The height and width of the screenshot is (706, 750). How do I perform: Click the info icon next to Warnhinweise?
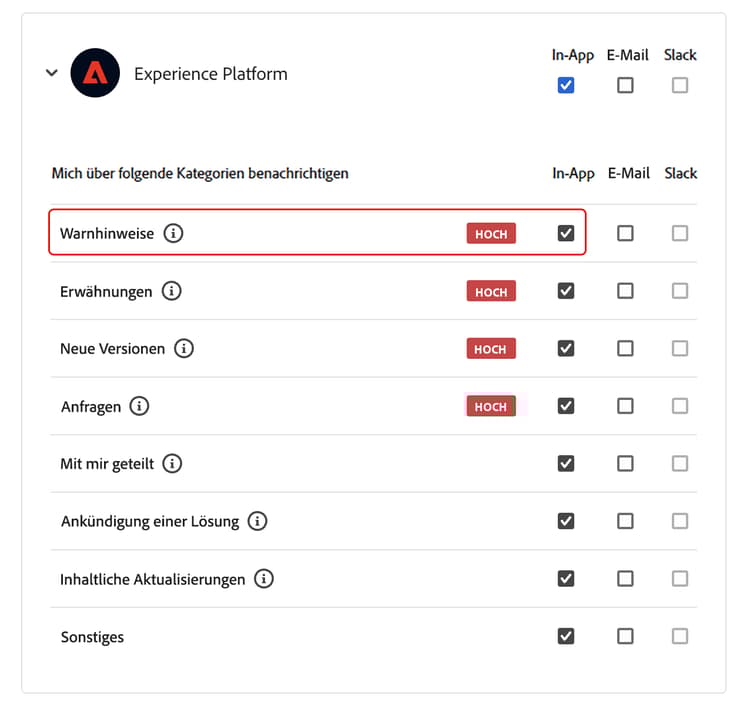pos(174,234)
